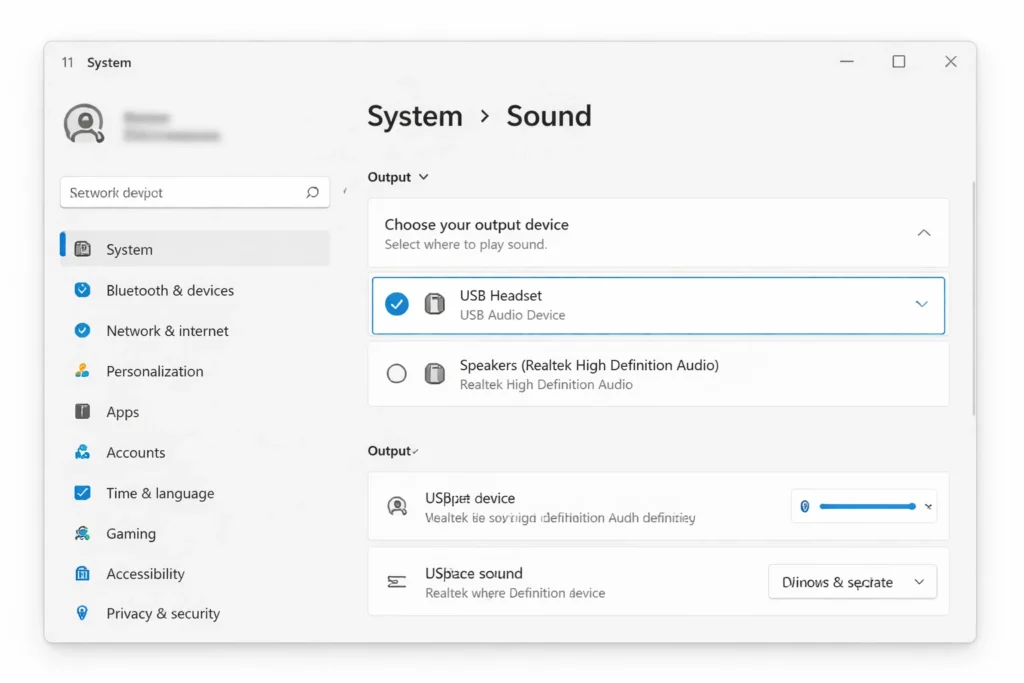The height and width of the screenshot is (683, 1024).
Task: Adjust the USB device volume slider
Action: [x=864, y=506]
